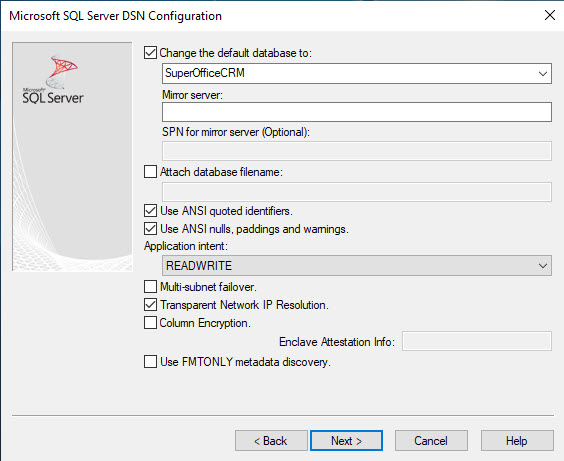The image size is (564, 461).
Task: Open the SuperOfficeCRM database dropdown
Action: 356,73
